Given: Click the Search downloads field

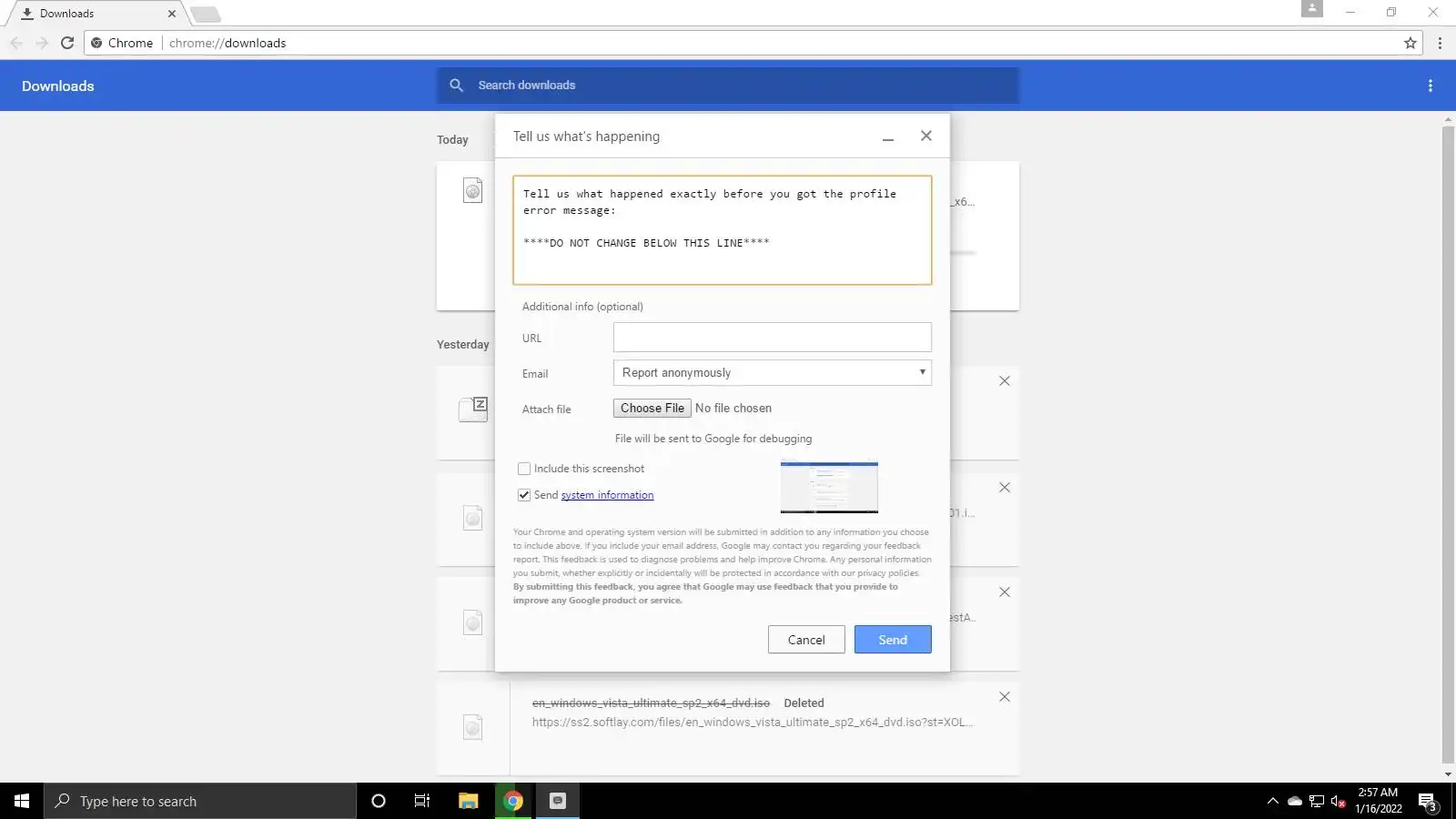Looking at the screenshot, I should (728, 86).
